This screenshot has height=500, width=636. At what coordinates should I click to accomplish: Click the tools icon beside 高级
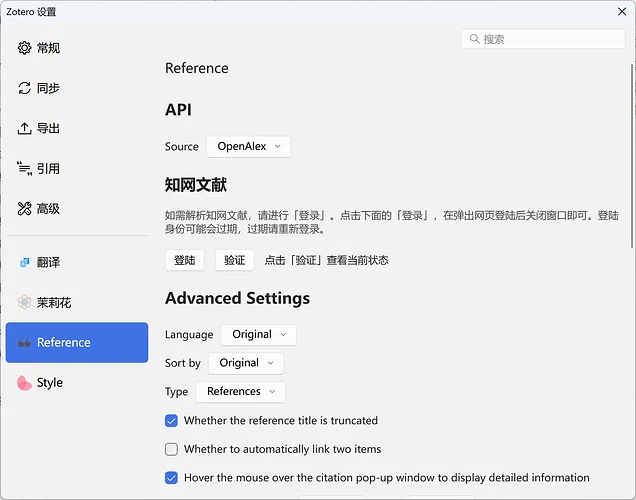pos(24,208)
